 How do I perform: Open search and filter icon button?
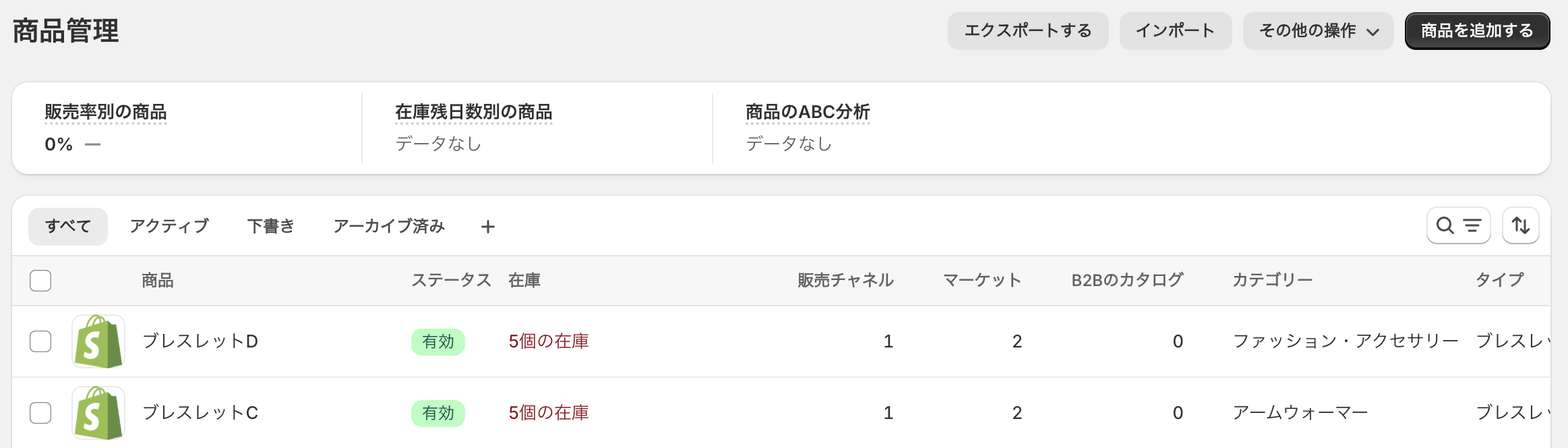pyautogui.click(x=1458, y=225)
